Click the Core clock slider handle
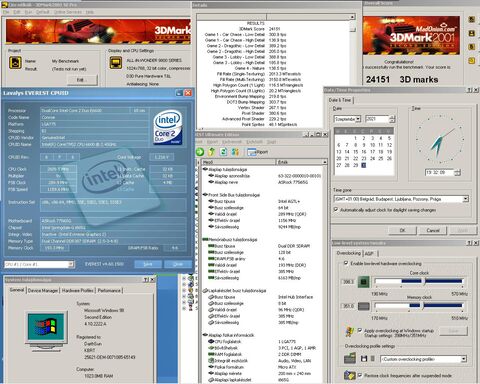The image size is (480, 384). (x=423, y=282)
